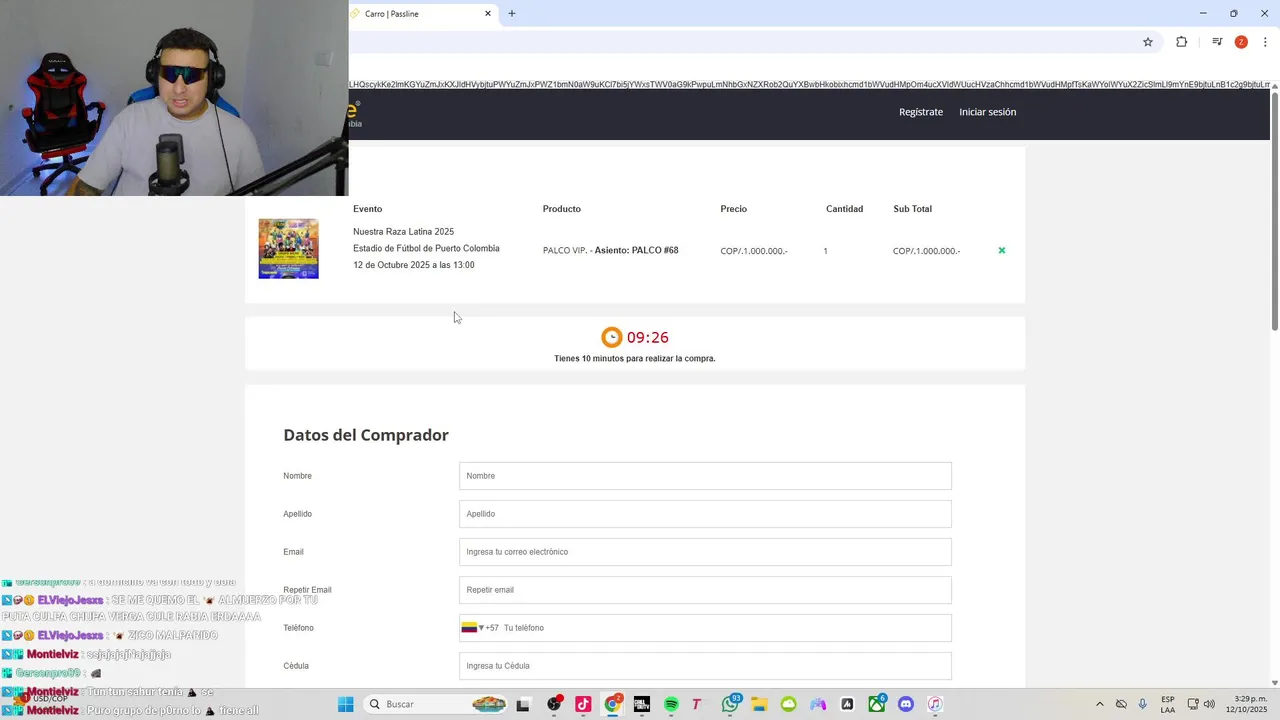The height and width of the screenshot is (720, 1280).
Task: Click the orange countdown clock icon
Action: coord(611,337)
